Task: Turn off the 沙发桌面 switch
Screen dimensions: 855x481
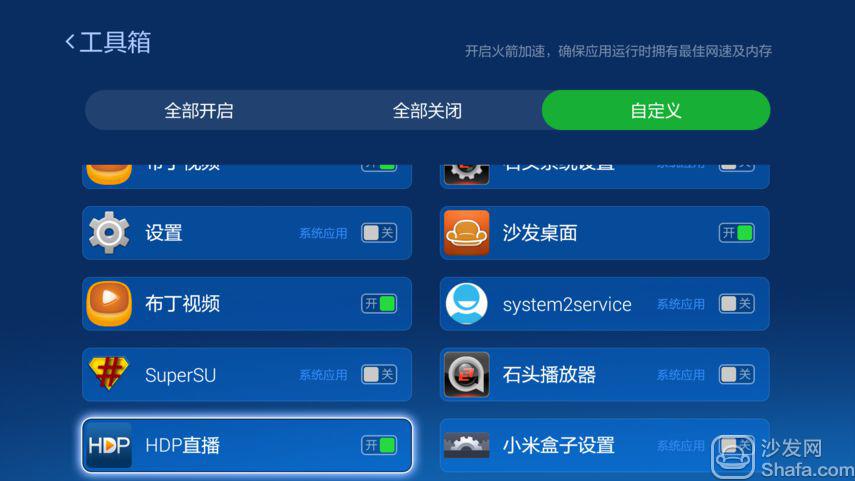Action: click(x=737, y=233)
